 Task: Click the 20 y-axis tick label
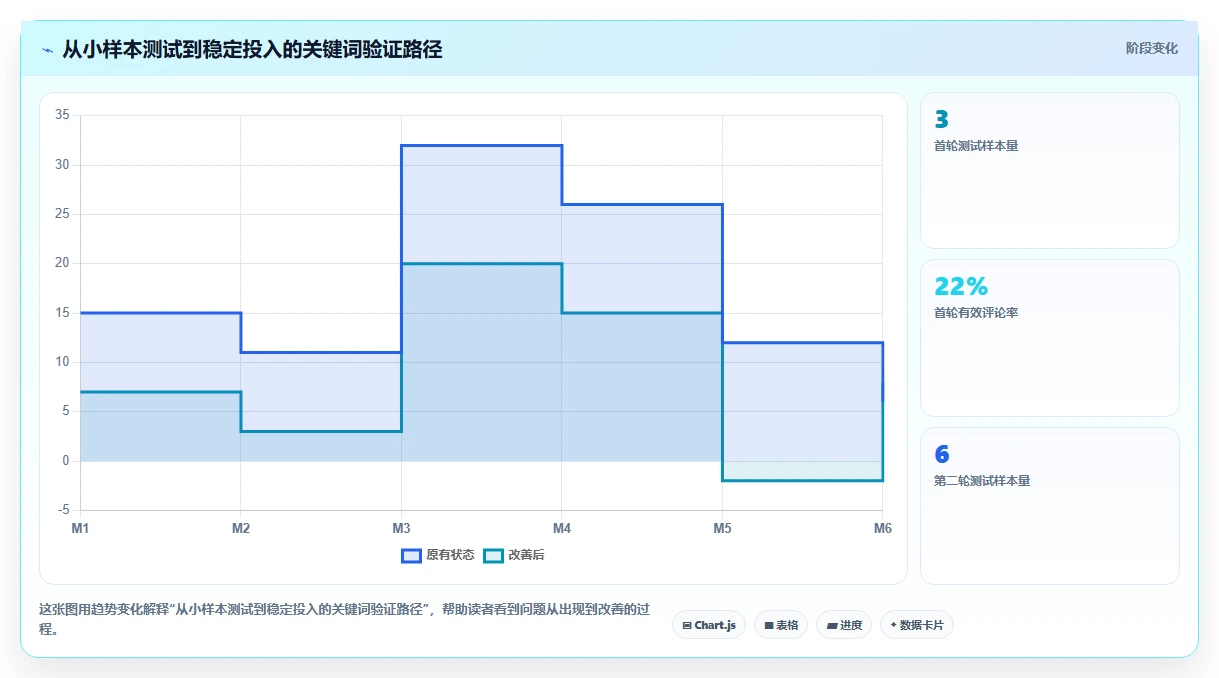62,263
